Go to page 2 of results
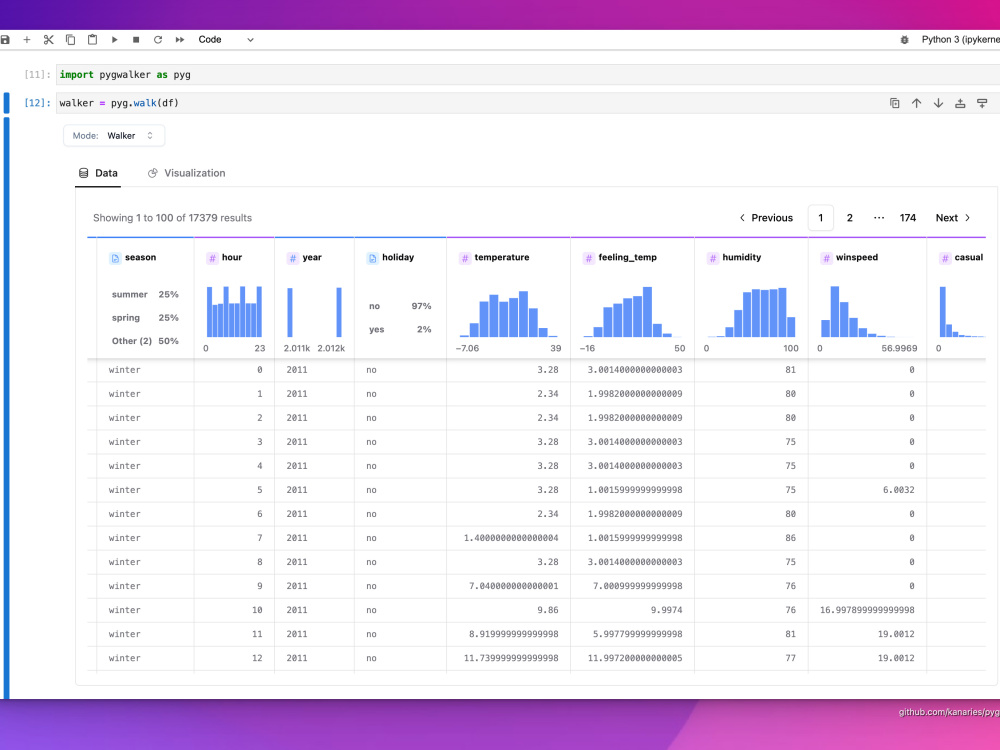Screen dimensions: 1000x750 (849, 217)
